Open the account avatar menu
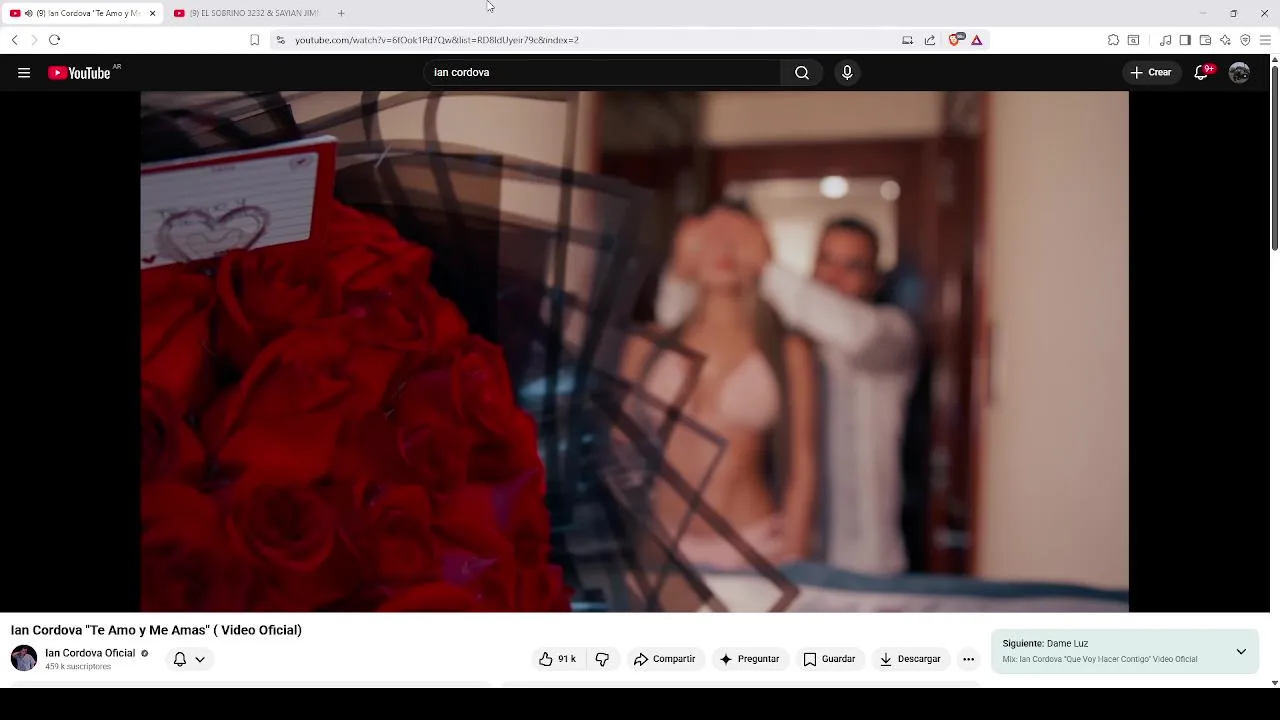 tap(1239, 72)
